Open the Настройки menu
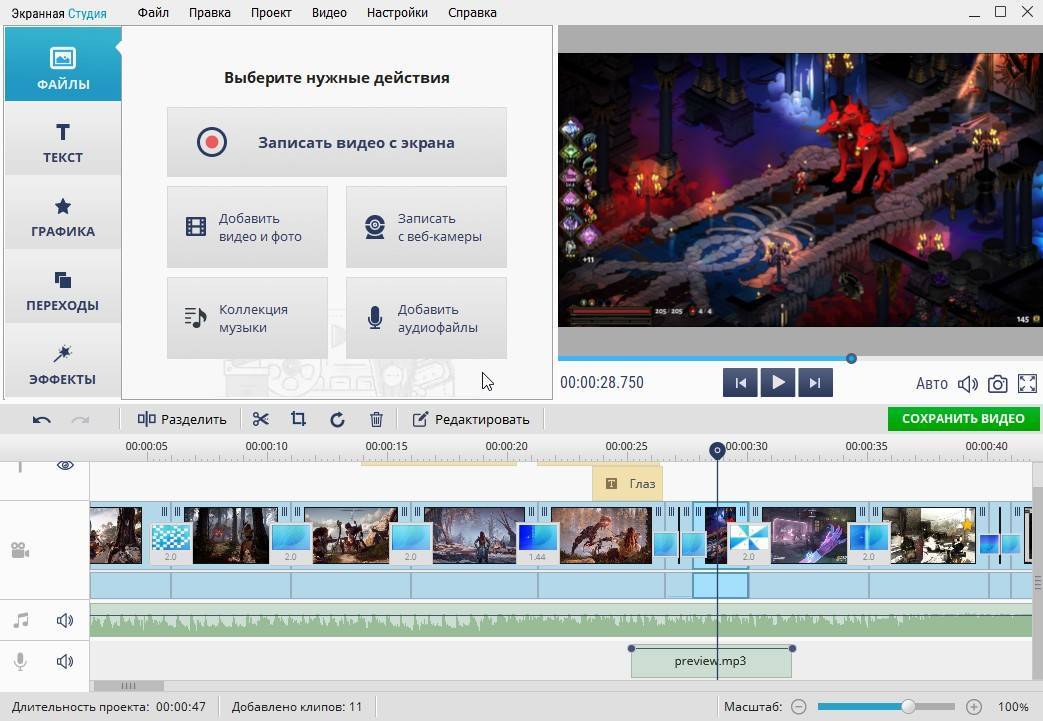 point(397,13)
